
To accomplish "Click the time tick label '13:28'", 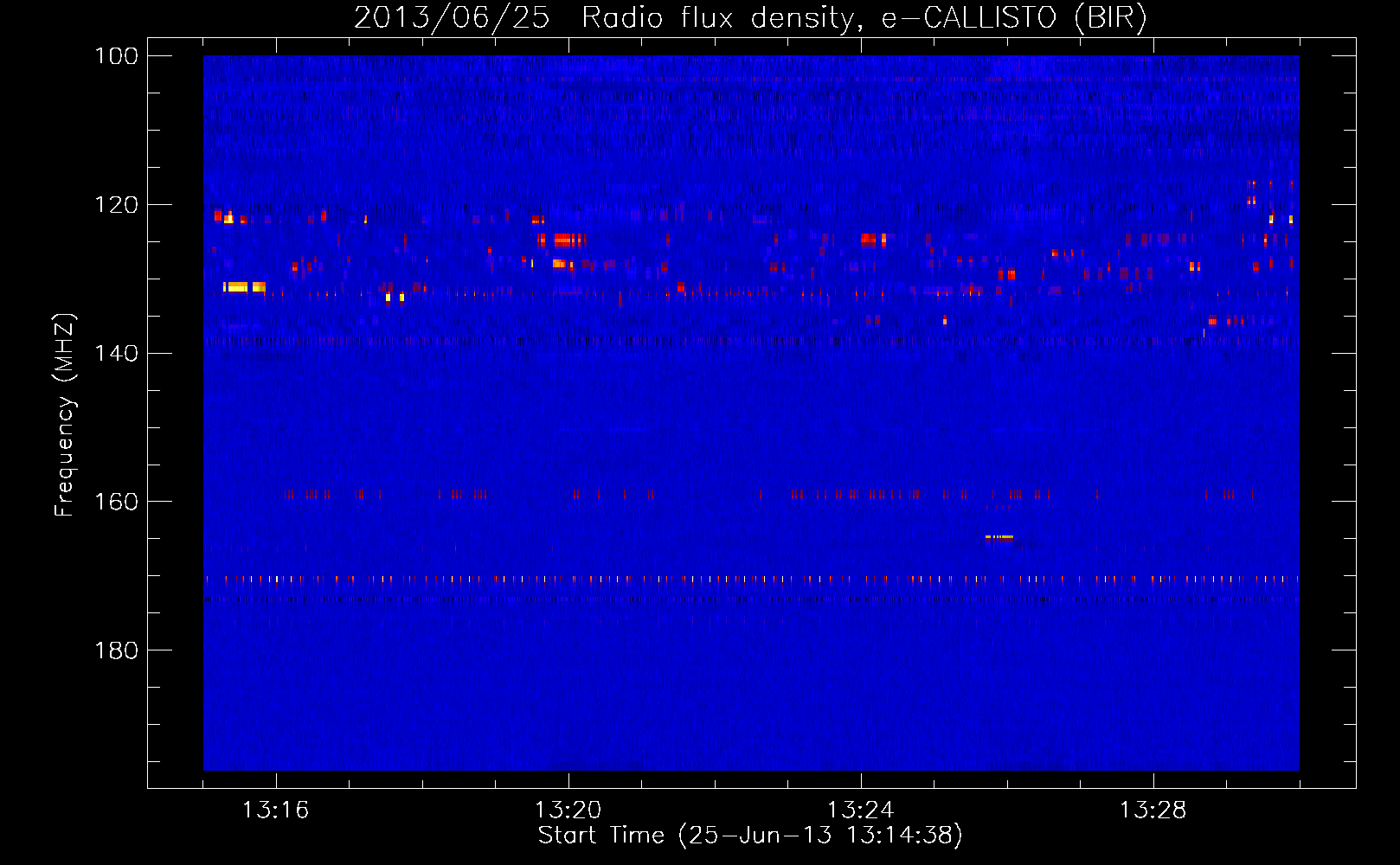I will click(1153, 811).
